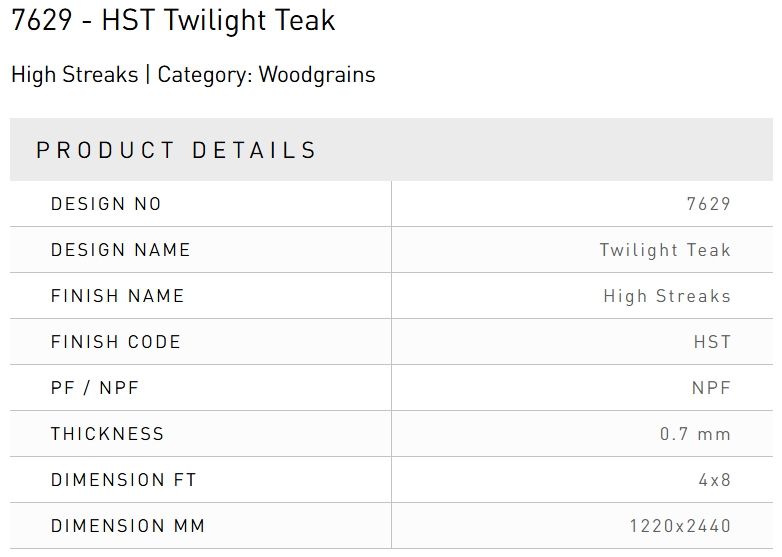
Task: Click the 1220x2440 dimension value
Action: (680, 526)
